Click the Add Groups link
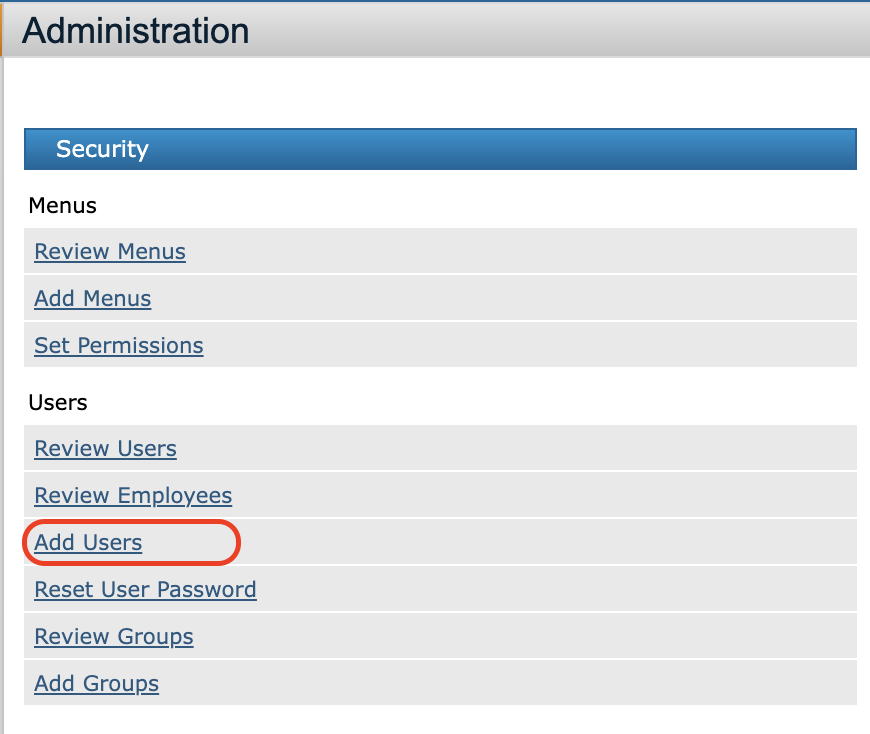Image resolution: width=870 pixels, height=734 pixels. click(96, 683)
